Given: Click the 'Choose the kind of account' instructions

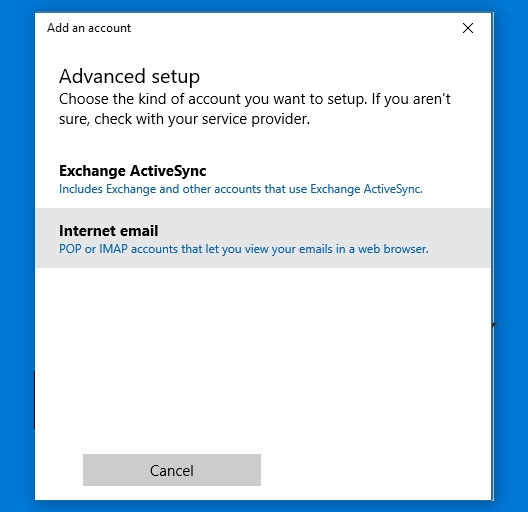Looking at the screenshot, I should [x=255, y=109].
